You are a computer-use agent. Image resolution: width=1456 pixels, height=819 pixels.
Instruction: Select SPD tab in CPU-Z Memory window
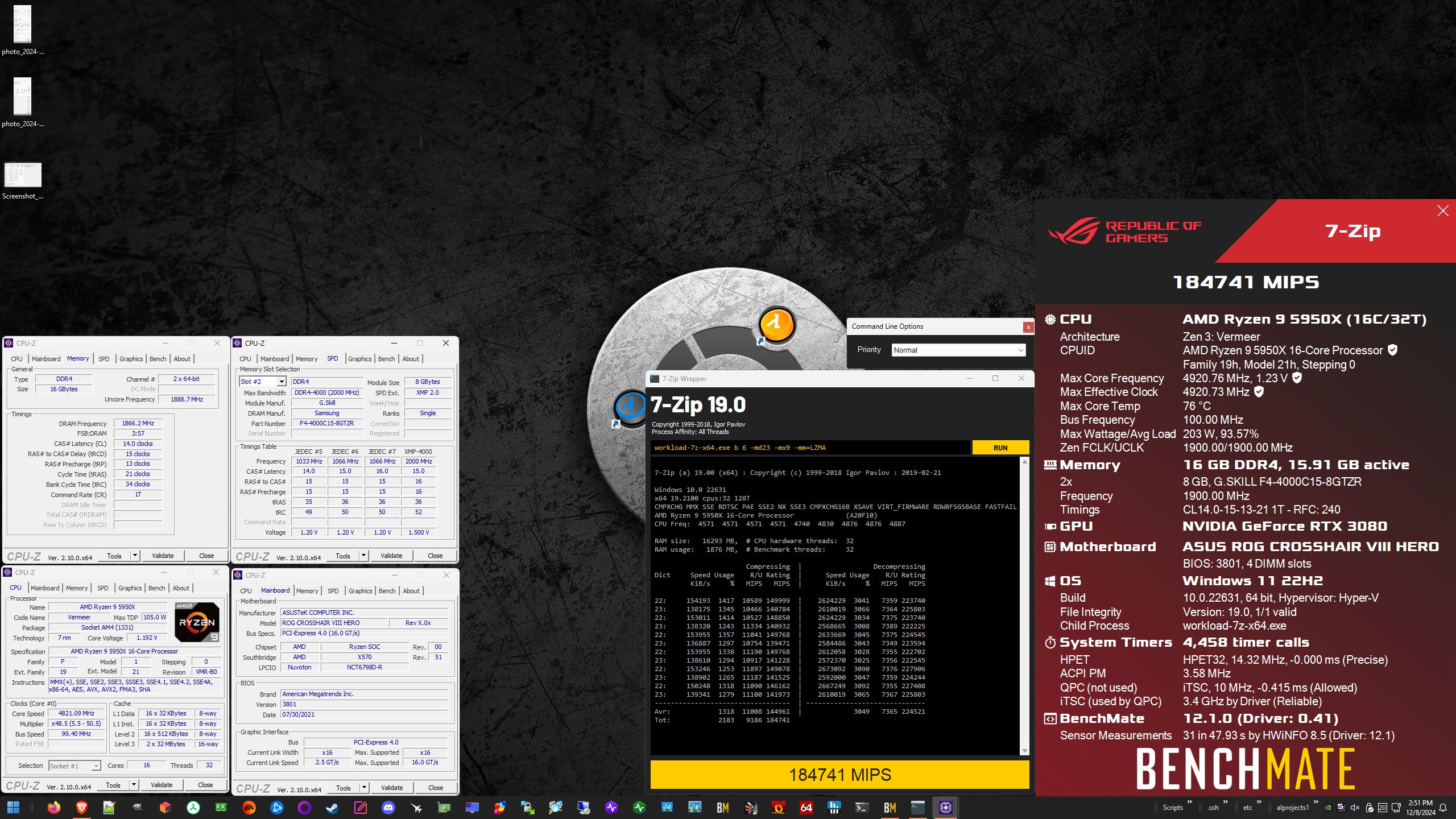[104, 359]
